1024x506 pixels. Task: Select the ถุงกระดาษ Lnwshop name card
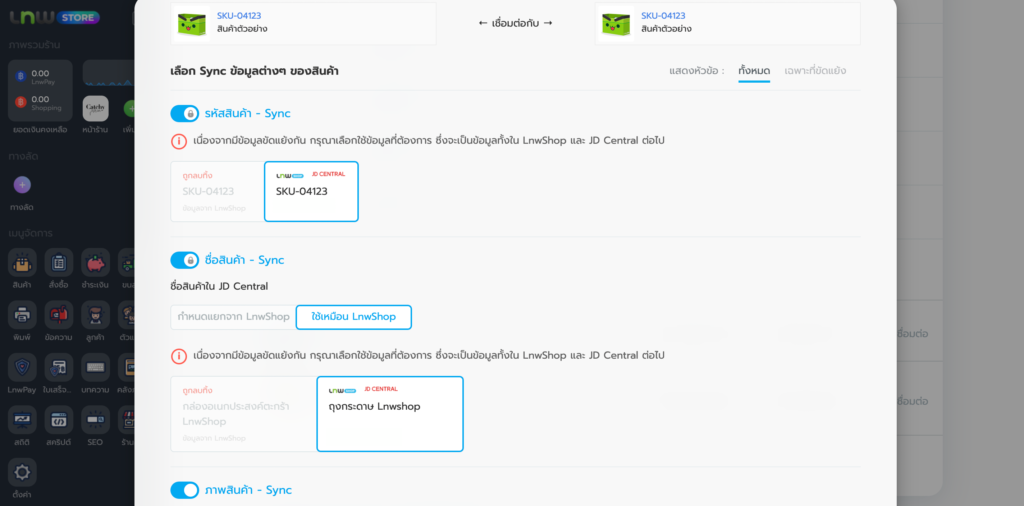(x=389, y=413)
